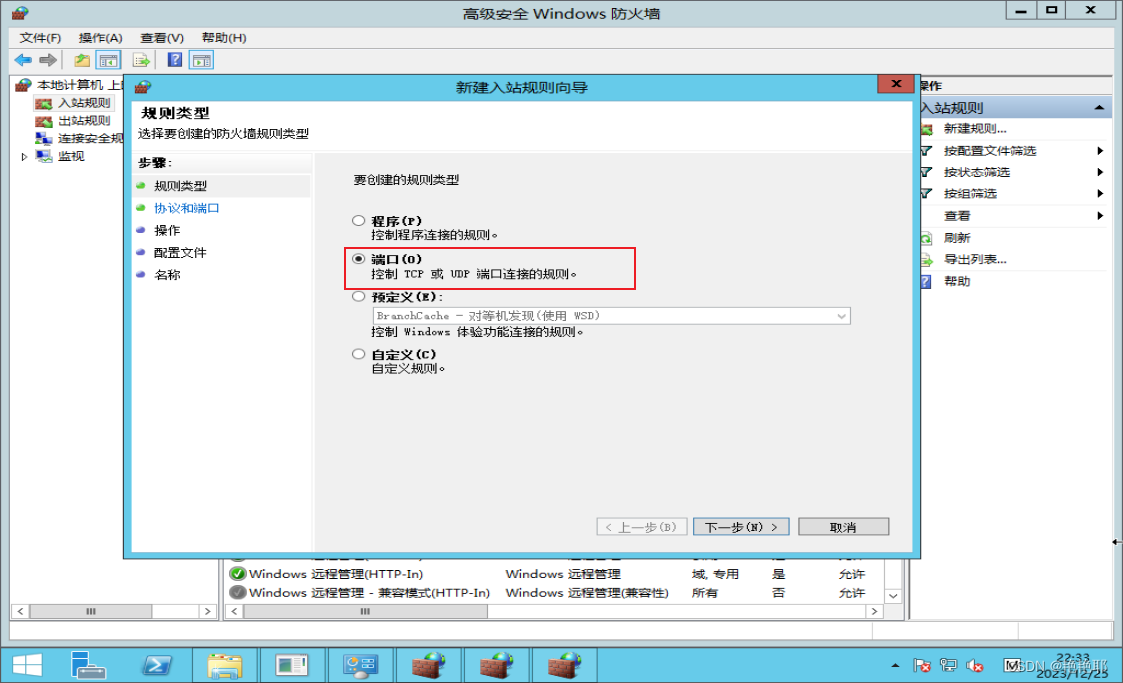
Task: Click the 取消 button in wizard
Action: (x=844, y=527)
